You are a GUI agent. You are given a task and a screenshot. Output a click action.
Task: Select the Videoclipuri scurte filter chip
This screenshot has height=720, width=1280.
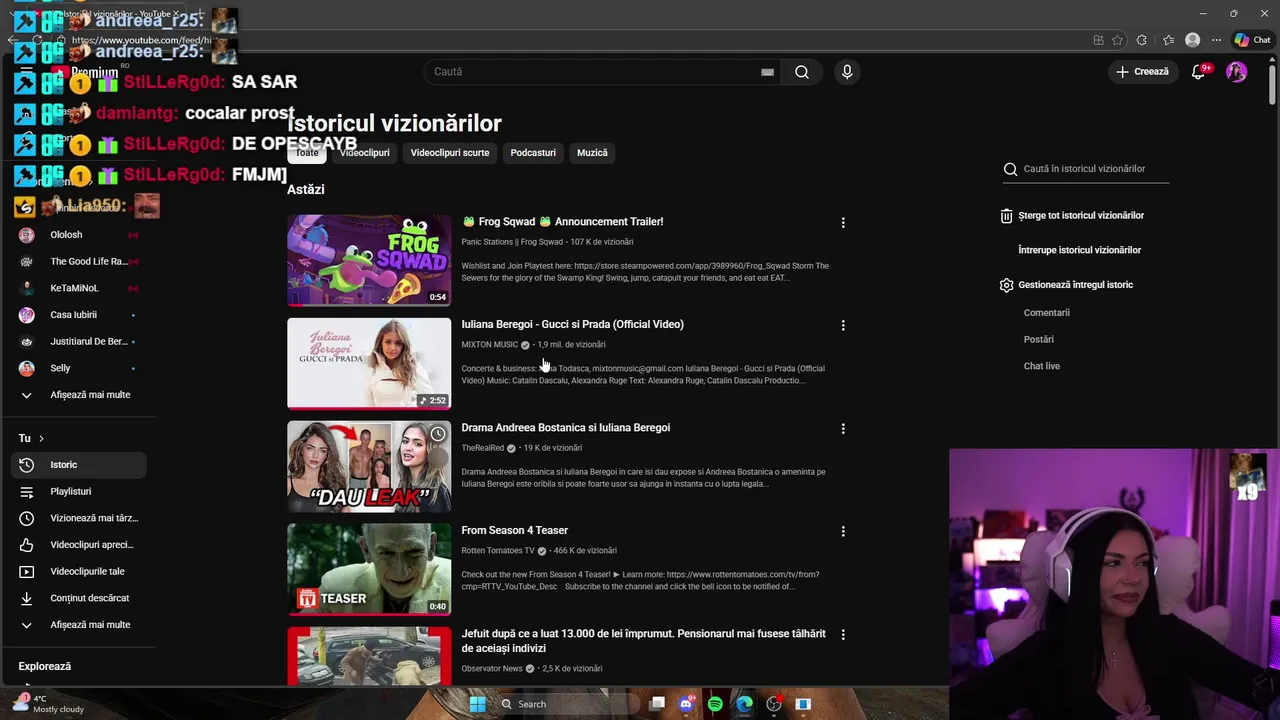point(450,153)
